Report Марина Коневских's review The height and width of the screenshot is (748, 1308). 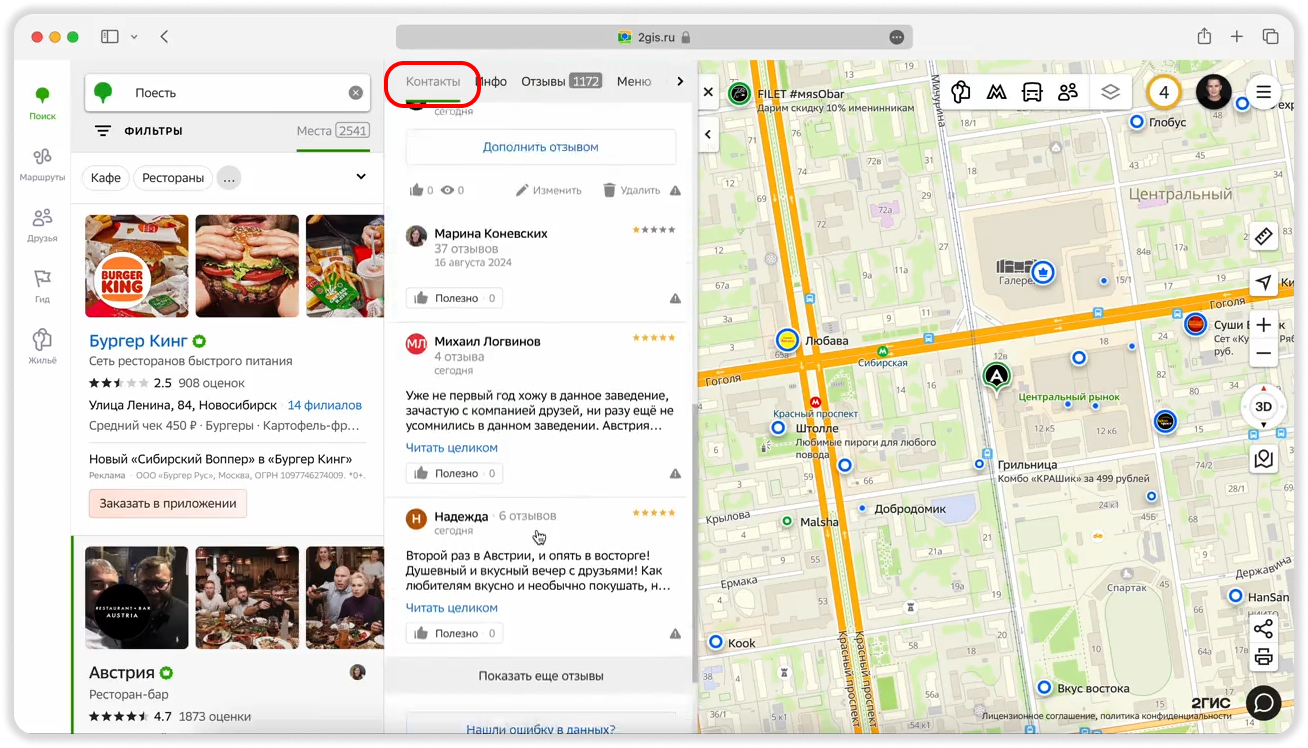click(675, 298)
